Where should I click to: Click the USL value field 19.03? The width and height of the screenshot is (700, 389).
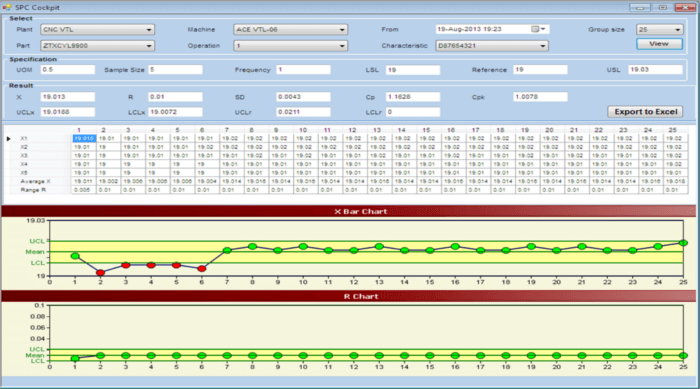pyautogui.click(x=655, y=70)
